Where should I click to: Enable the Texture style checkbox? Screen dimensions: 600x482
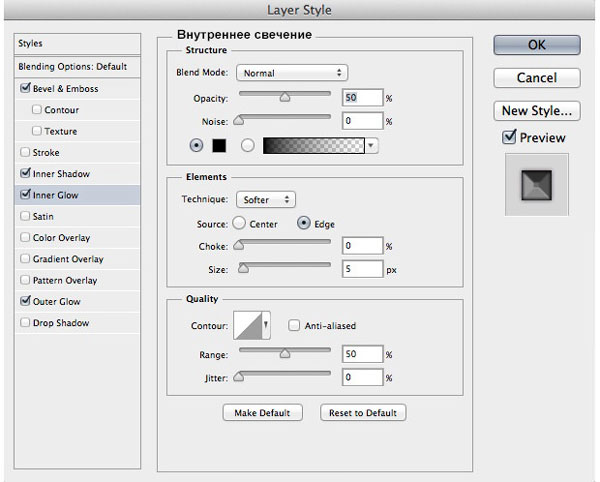(37, 131)
